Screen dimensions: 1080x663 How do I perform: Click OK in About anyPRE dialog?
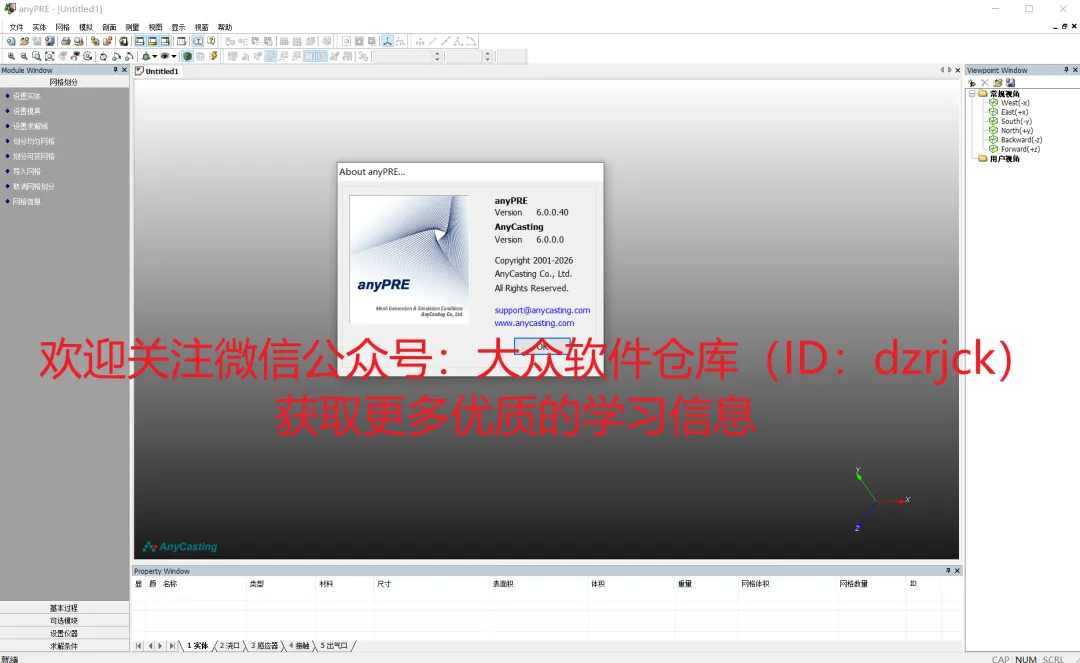tap(541, 346)
